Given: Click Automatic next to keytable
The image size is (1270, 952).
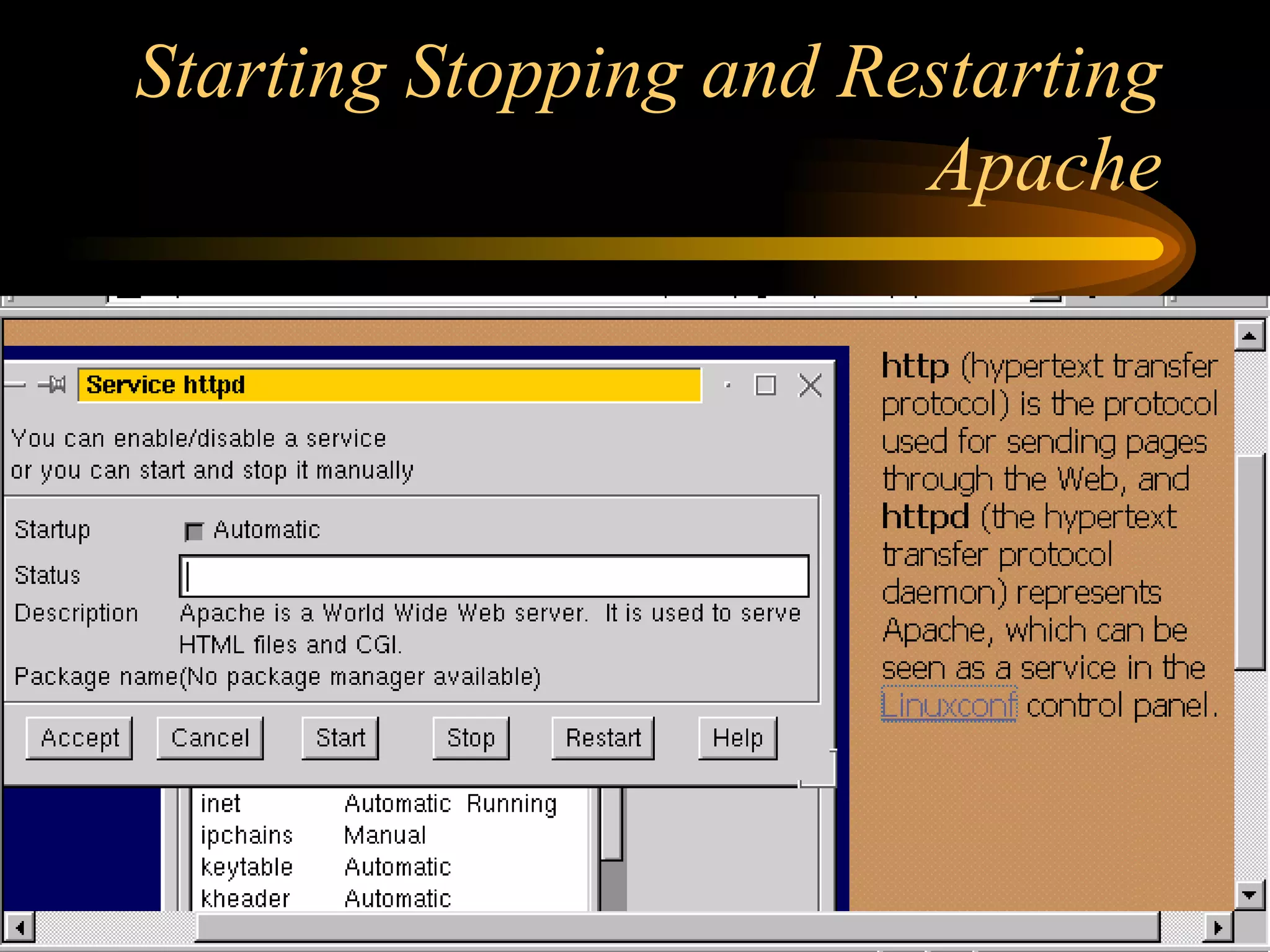Looking at the screenshot, I should pyautogui.click(x=397, y=866).
